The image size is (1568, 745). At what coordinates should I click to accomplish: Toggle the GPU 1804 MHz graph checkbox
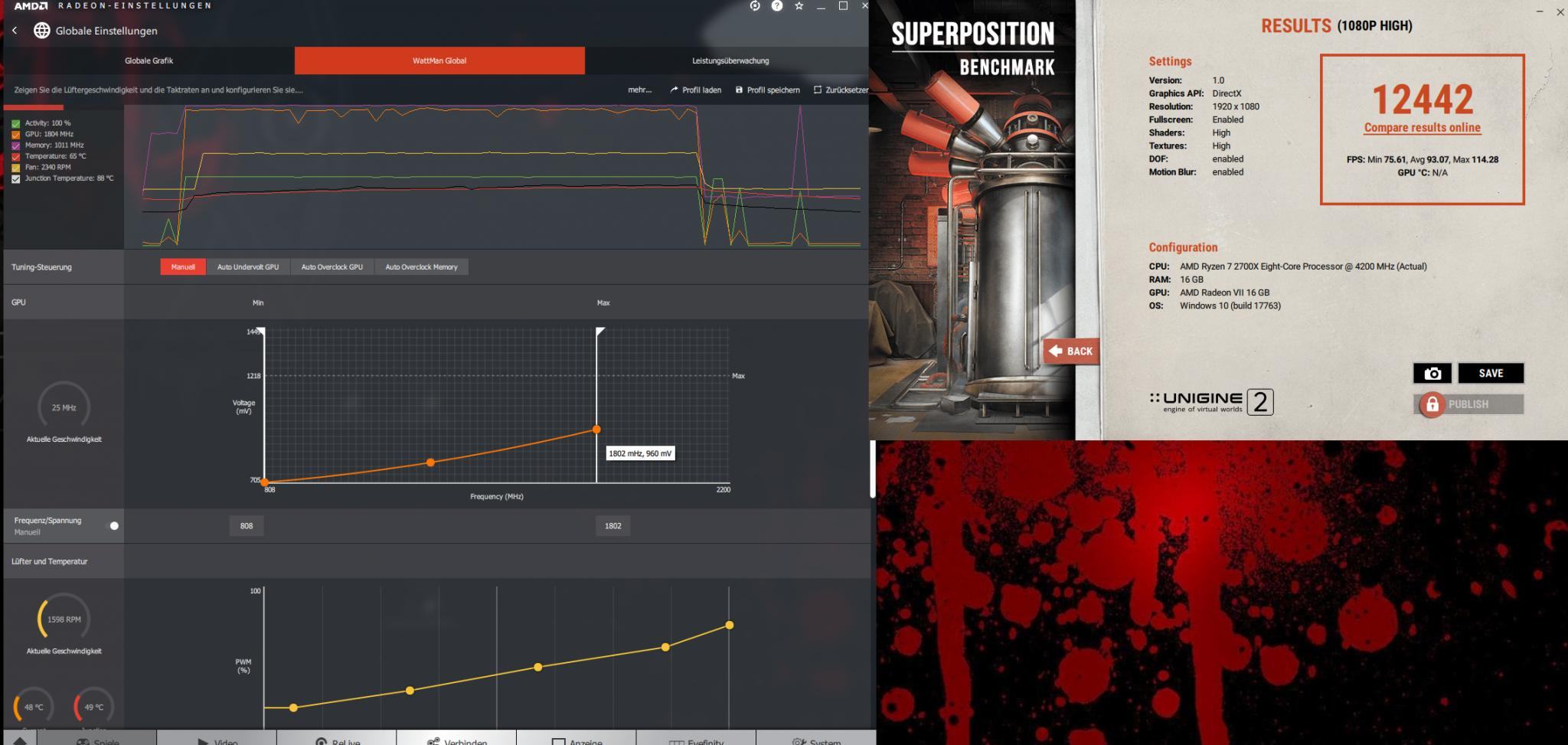pyautogui.click(x=16, y=135)
